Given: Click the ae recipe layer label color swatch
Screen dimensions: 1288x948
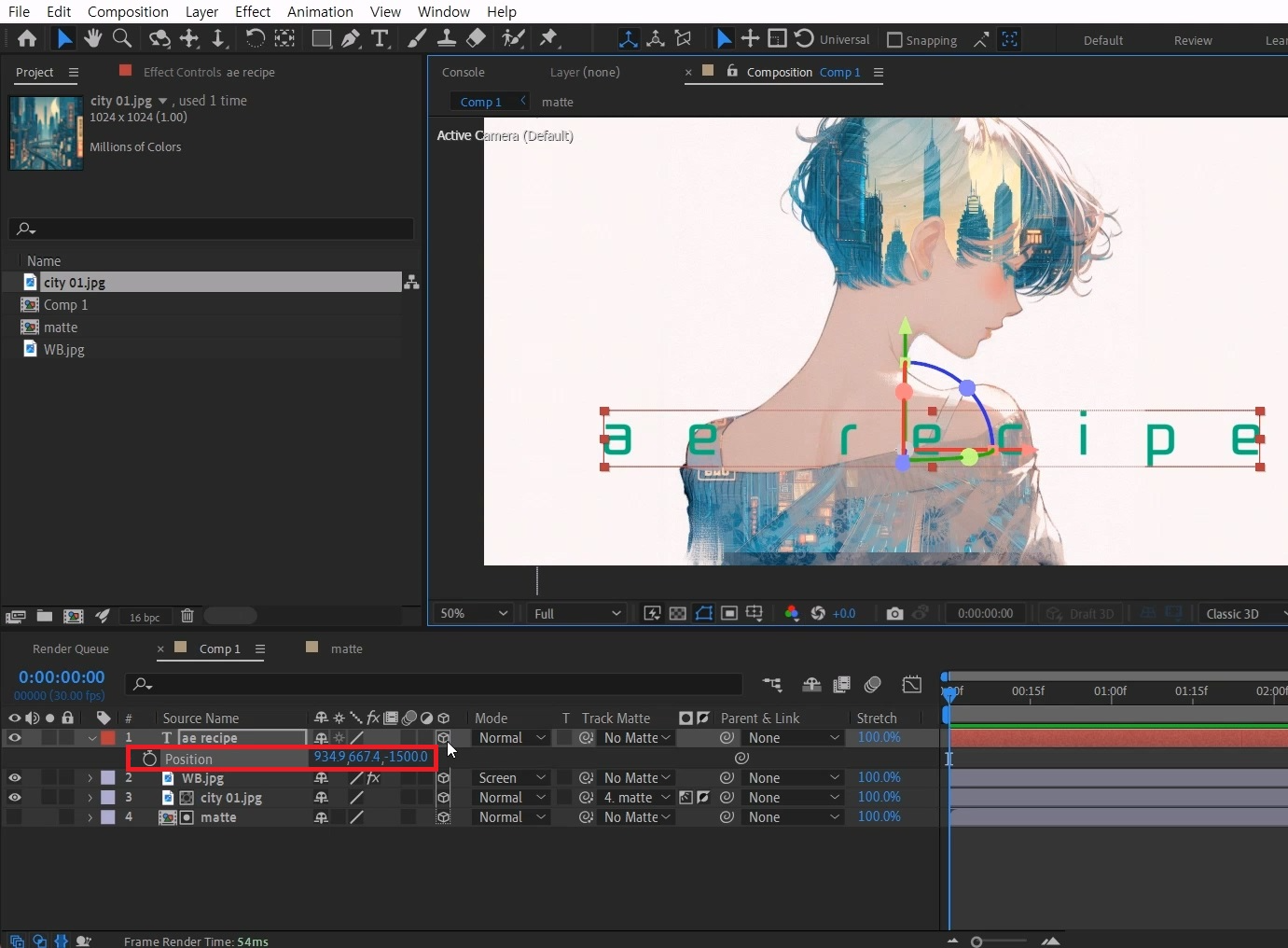Looking at the screenshot, I should 108,737.
